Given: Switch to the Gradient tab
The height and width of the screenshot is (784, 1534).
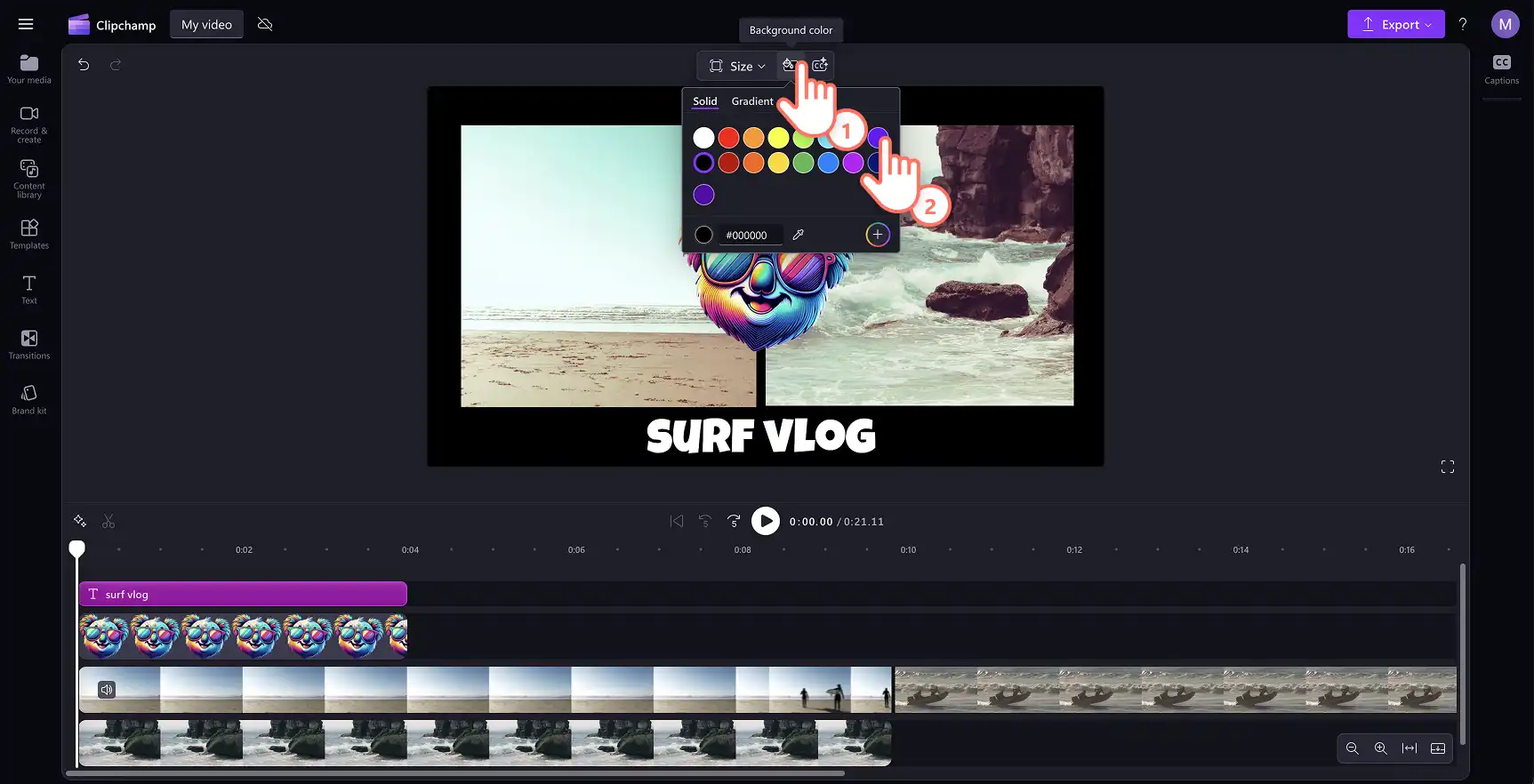Looking at the screenshot, I should click(x=752, y=101).
